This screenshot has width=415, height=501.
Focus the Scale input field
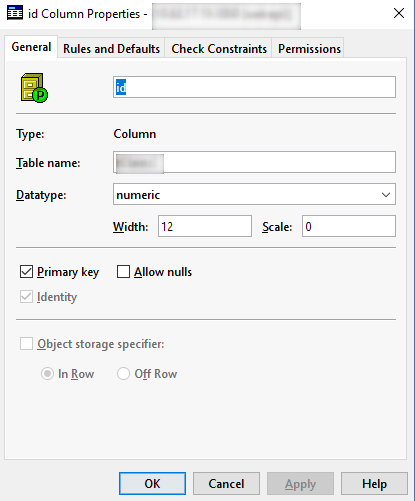[x=349, y=226]
